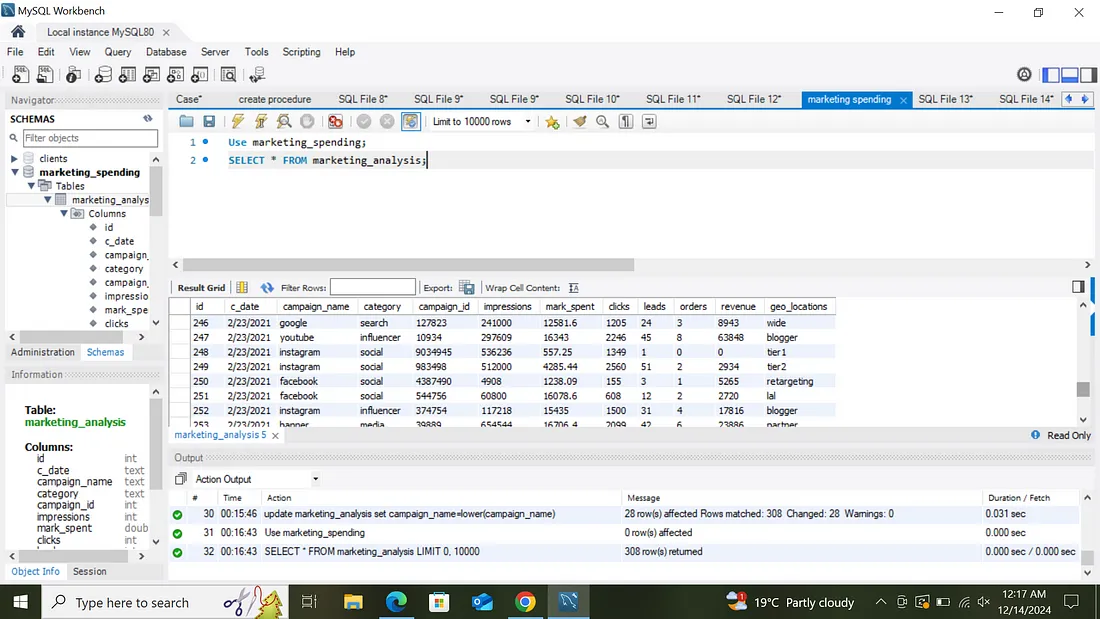The image size is (1100, 619).
Task: Open the home screen icon
Action: pos(18,32)
